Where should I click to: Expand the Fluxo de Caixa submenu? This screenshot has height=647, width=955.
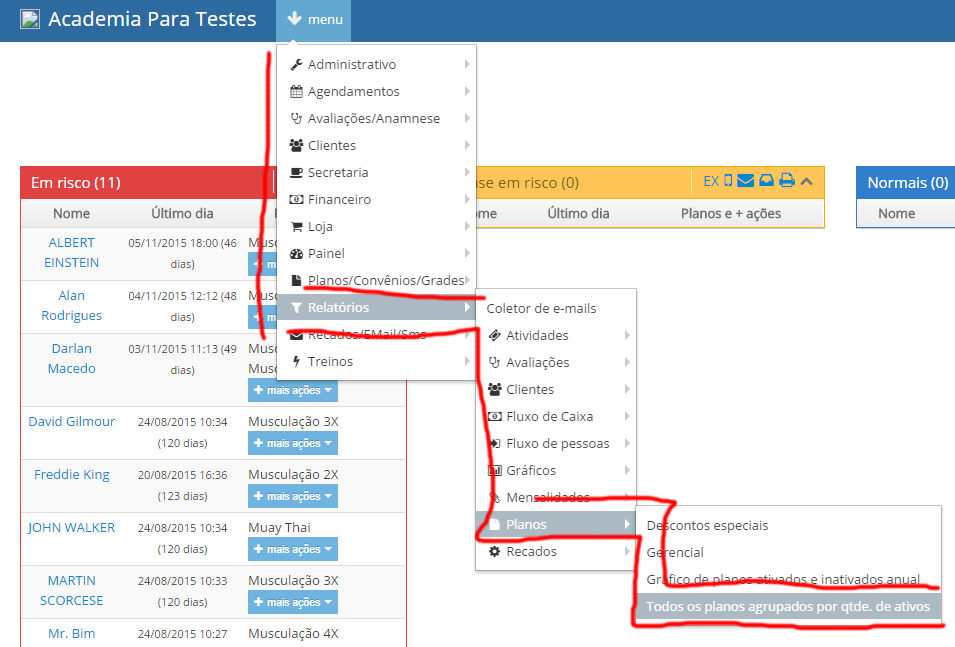(x=549, y=417)
